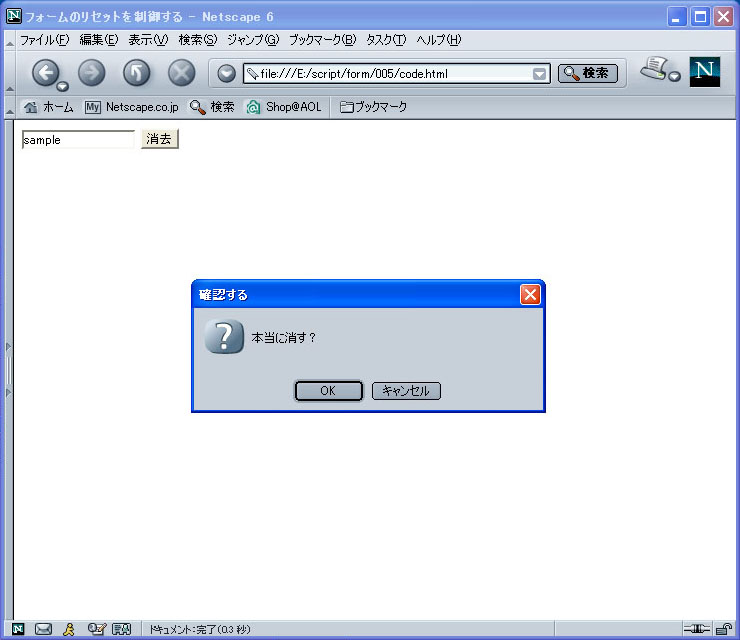The image size is (740, 640).
Task: Click the round button left of URL bar
Action: [227, 74]
